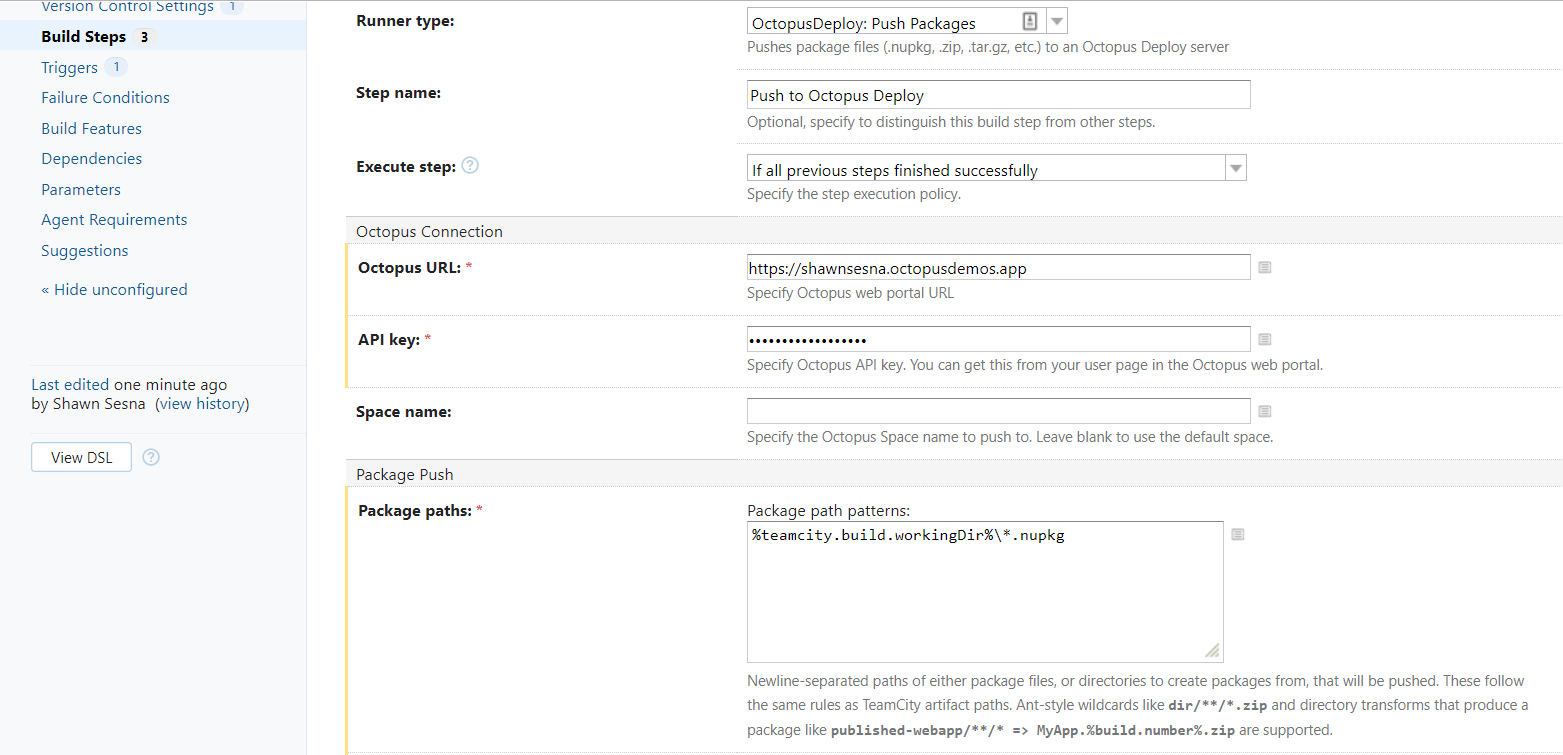Open parameter picker icon for Space name

point(1264,411)
